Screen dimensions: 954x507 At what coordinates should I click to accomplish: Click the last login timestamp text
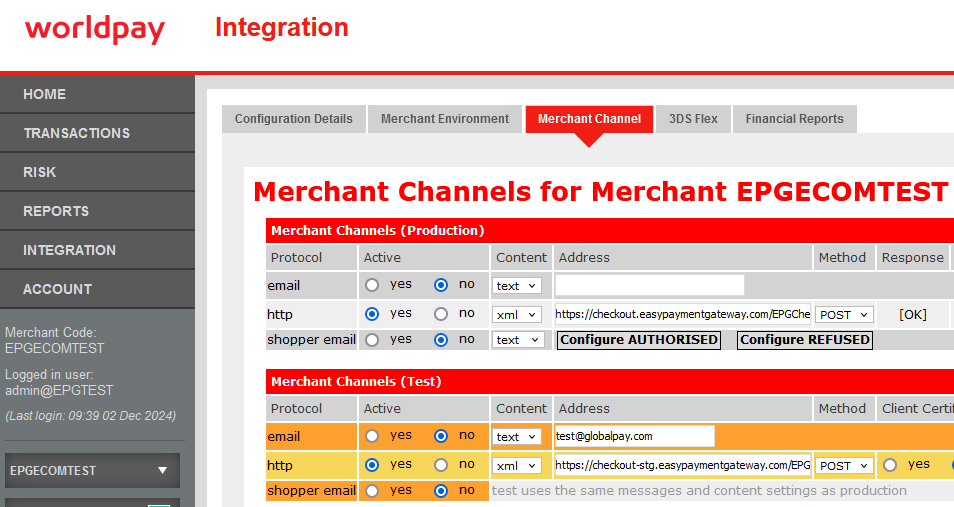(91, 416)
